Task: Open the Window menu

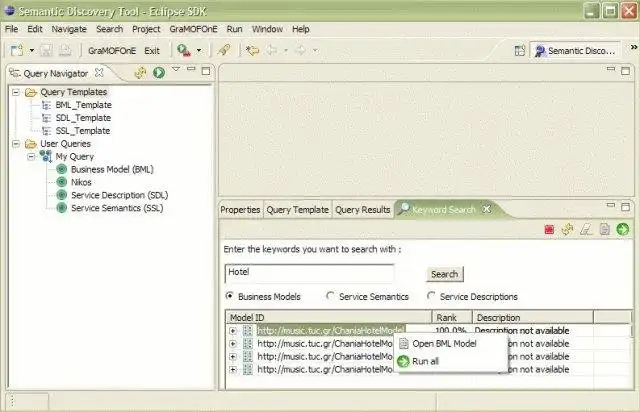Action: click(x=267, y=29)
